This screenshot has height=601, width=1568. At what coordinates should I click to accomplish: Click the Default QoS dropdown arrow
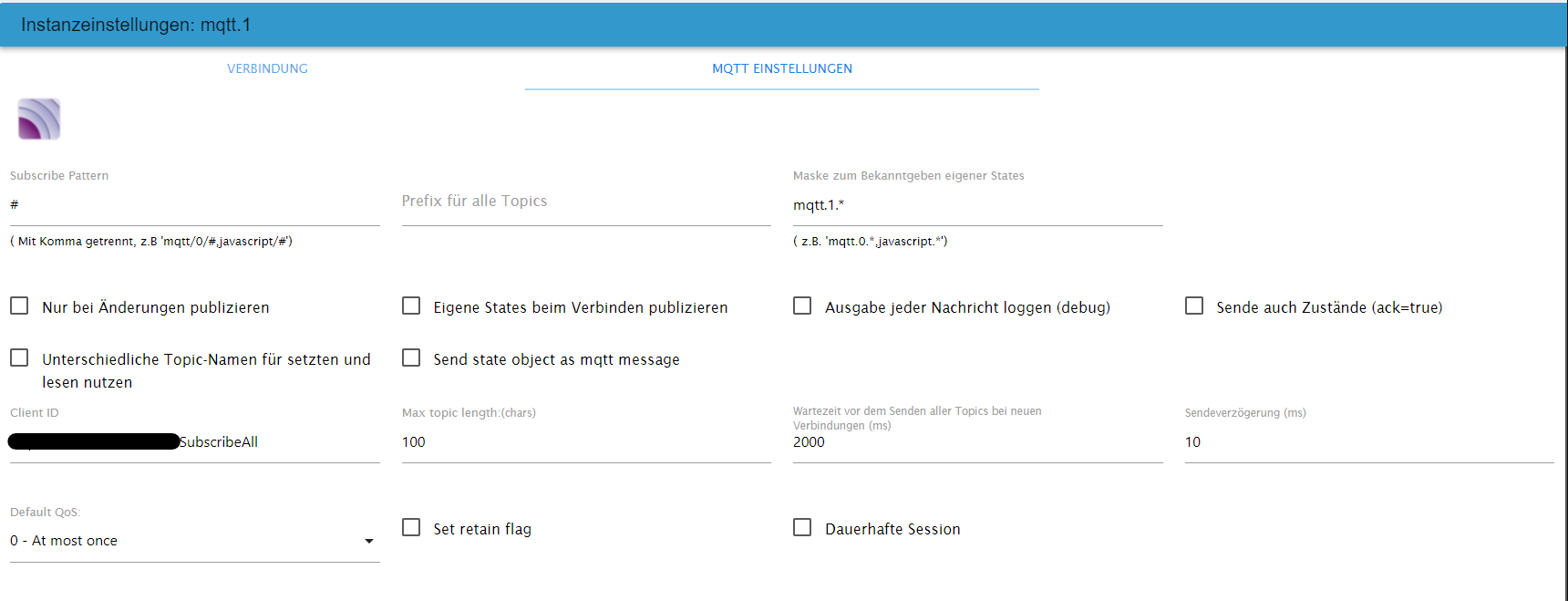coord(369,541)
